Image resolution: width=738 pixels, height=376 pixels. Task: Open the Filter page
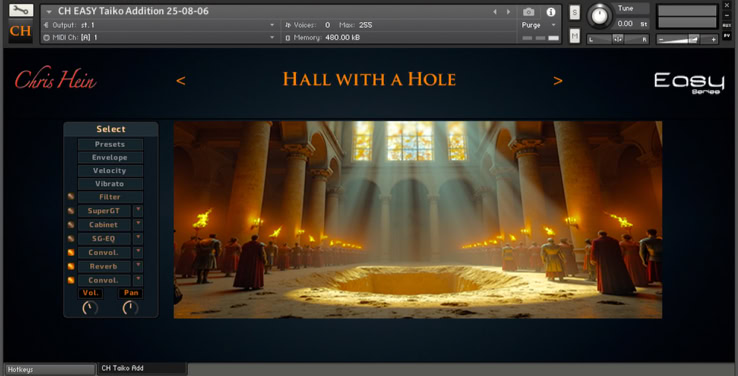110,197
